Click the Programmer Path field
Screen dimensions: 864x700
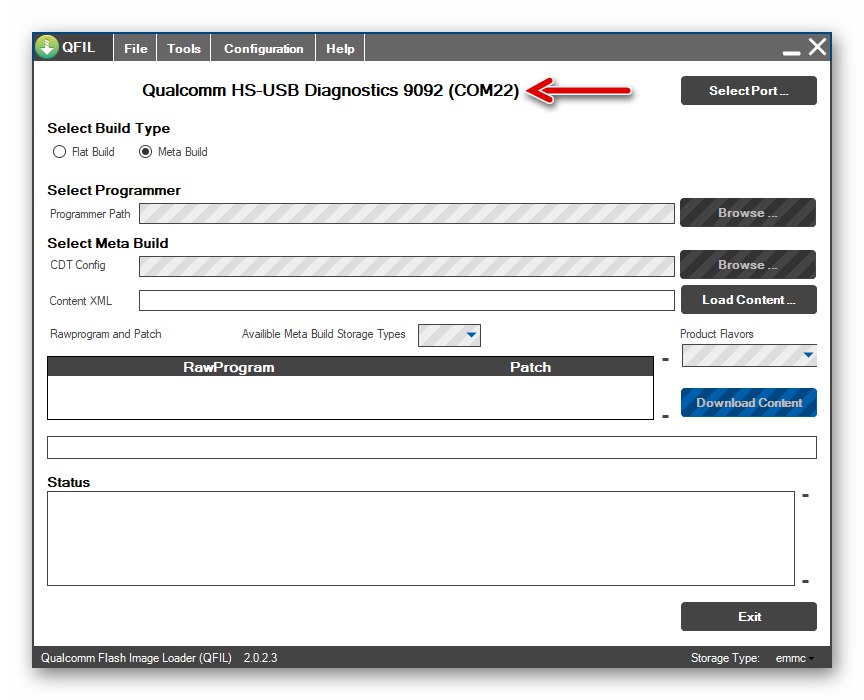407,213
